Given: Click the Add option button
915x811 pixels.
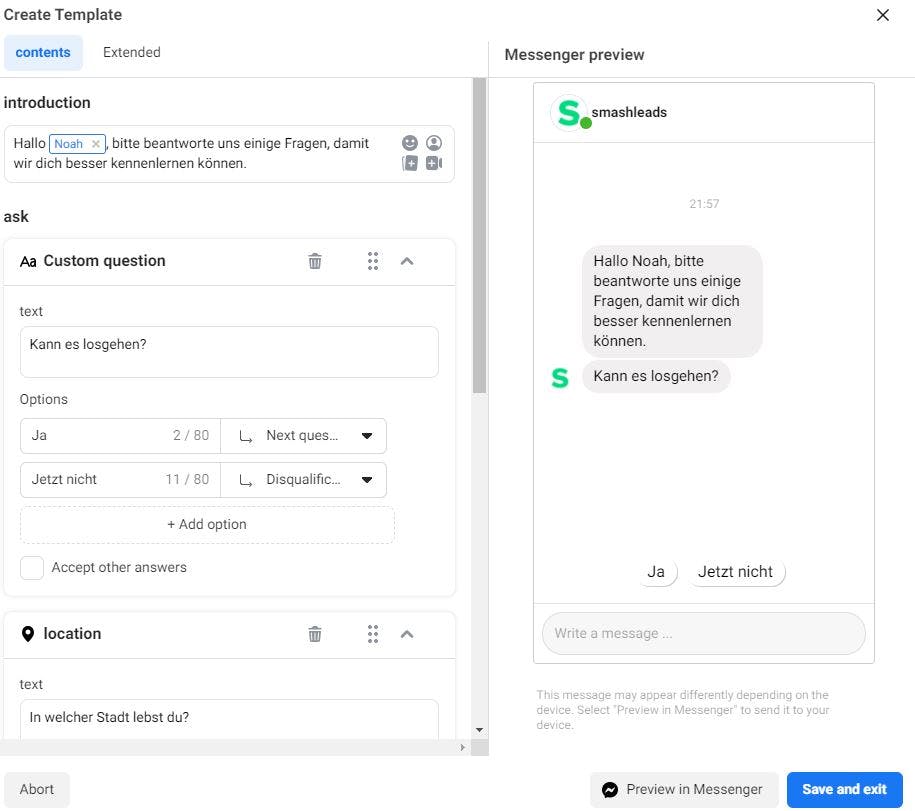Looking at the screenshot, I should [x=207, y=524].
